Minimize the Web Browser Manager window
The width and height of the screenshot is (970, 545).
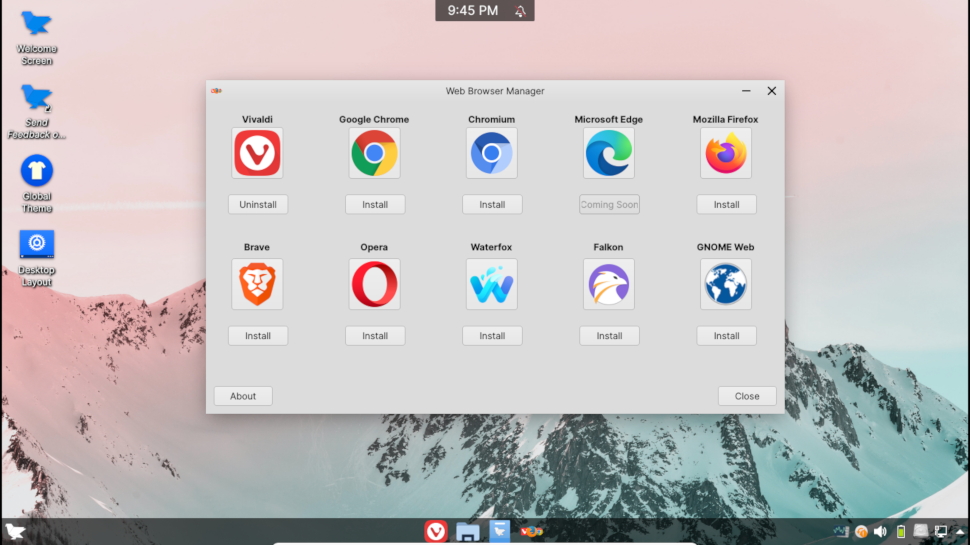click(x=746, y=91)
